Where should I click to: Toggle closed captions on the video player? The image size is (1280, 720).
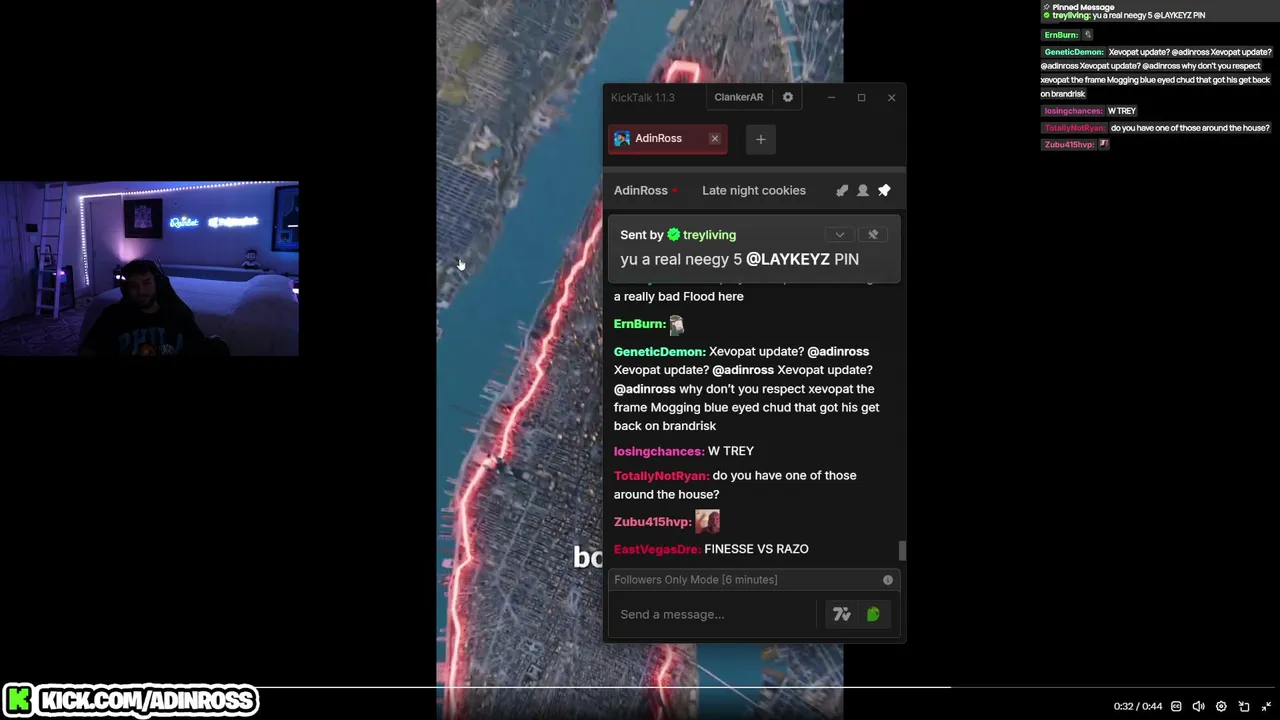coord(1176,706)
